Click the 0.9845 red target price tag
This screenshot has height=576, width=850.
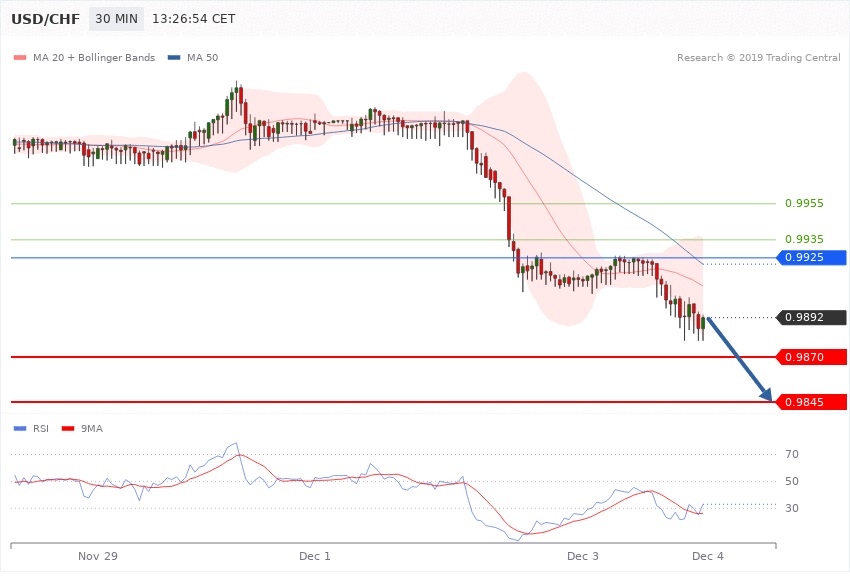(x=812, y=402)
